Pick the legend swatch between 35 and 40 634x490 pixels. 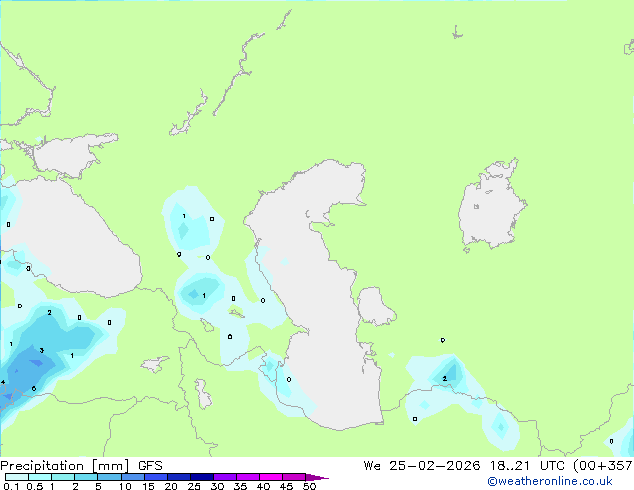(x=248, y=477)
